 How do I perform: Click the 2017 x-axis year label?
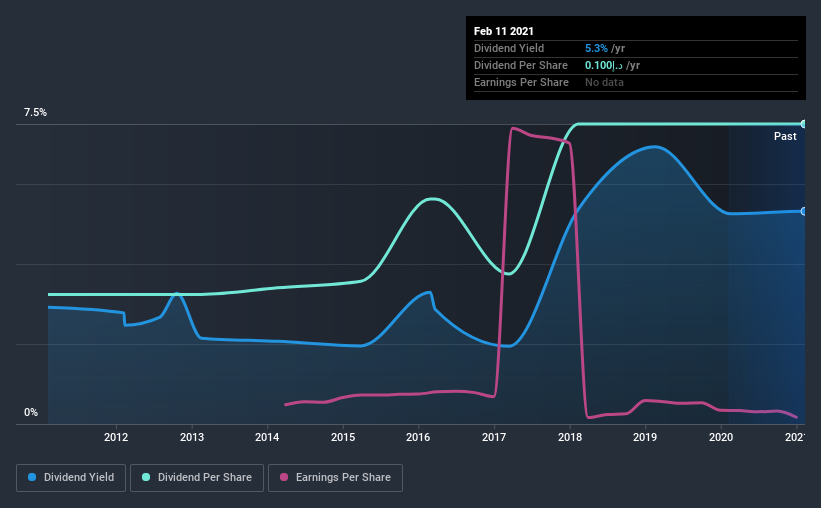pos(494,437)
